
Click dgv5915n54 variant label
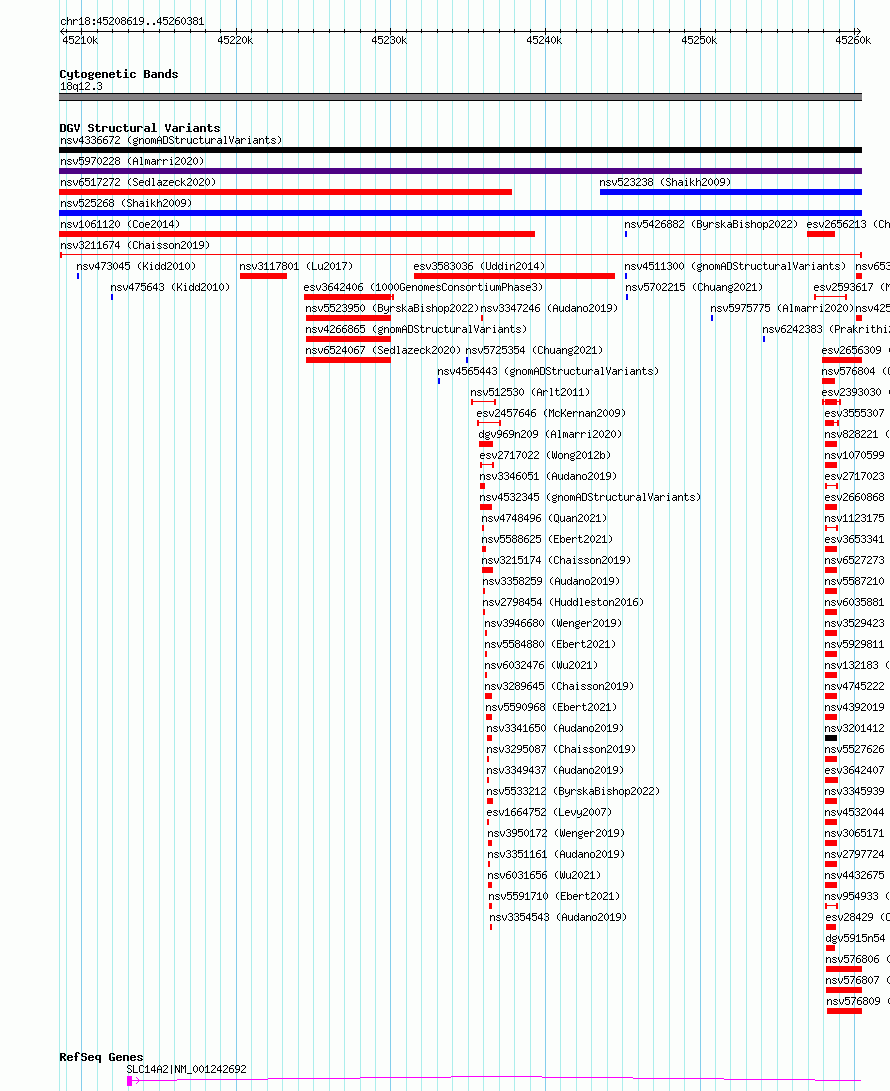click(855, 937)
